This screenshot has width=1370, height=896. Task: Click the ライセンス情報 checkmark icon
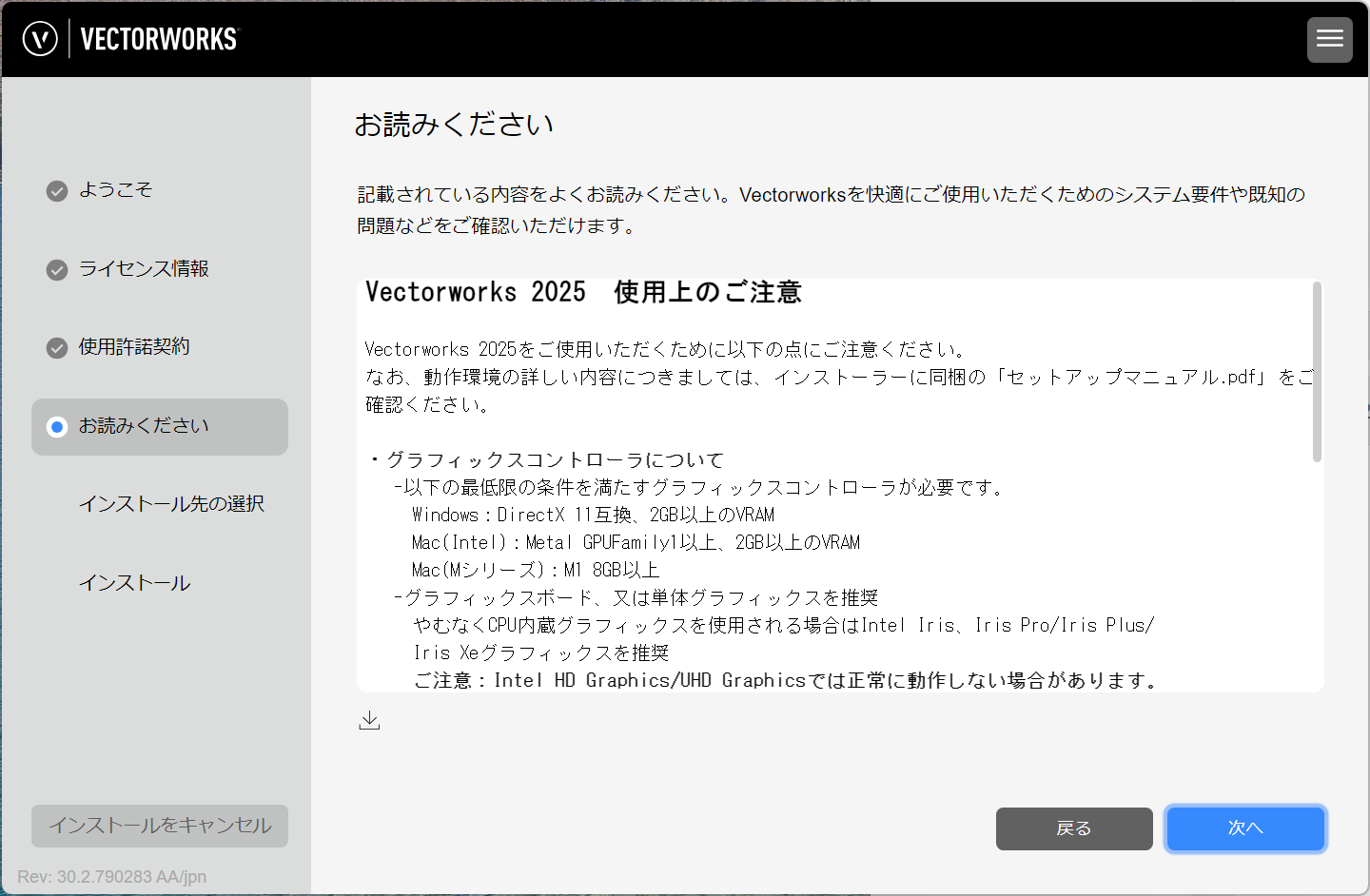click(x=57, y=270)
